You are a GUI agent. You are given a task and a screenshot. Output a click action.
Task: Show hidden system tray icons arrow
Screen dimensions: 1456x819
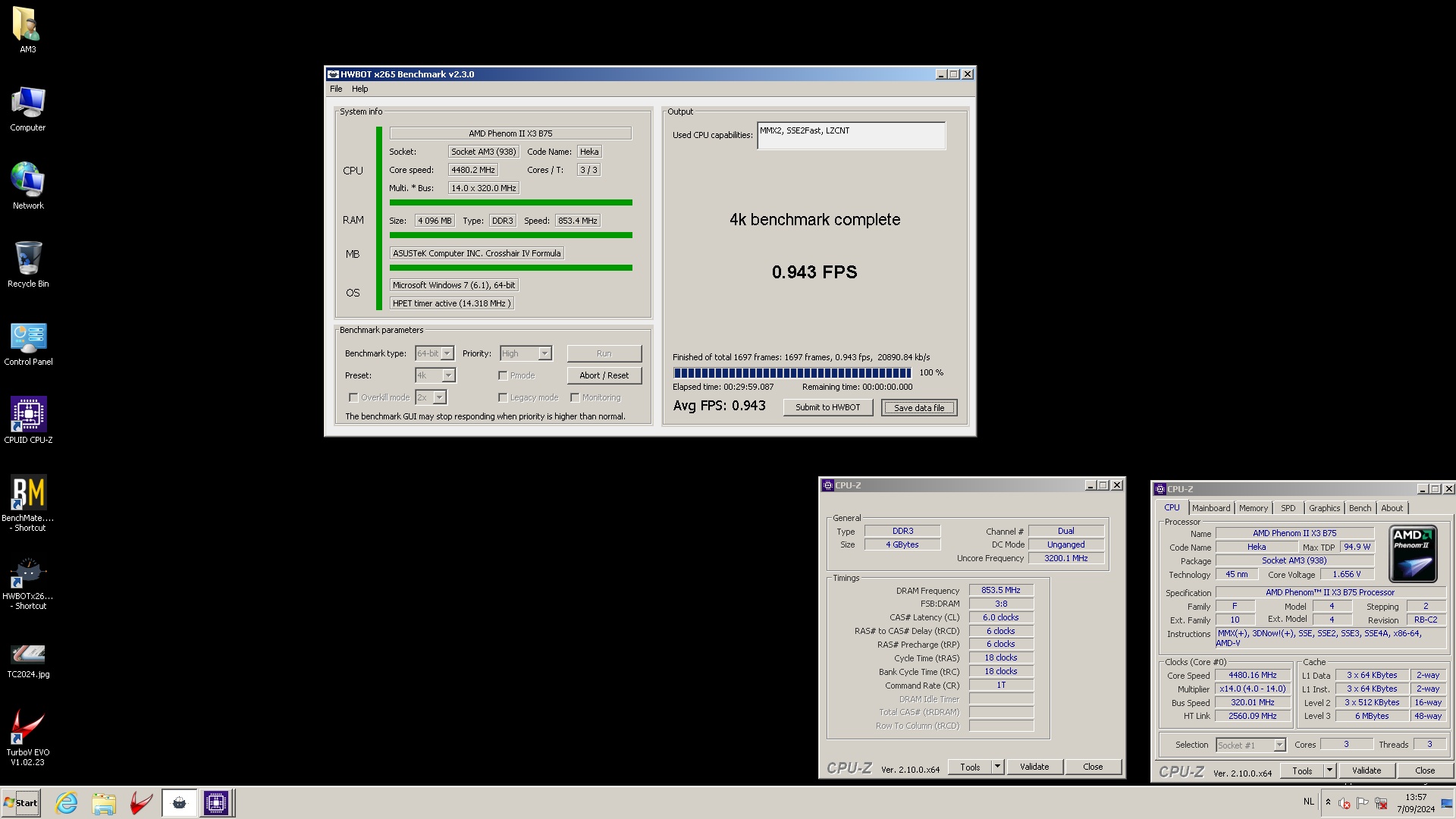(x=1328, y=802)
